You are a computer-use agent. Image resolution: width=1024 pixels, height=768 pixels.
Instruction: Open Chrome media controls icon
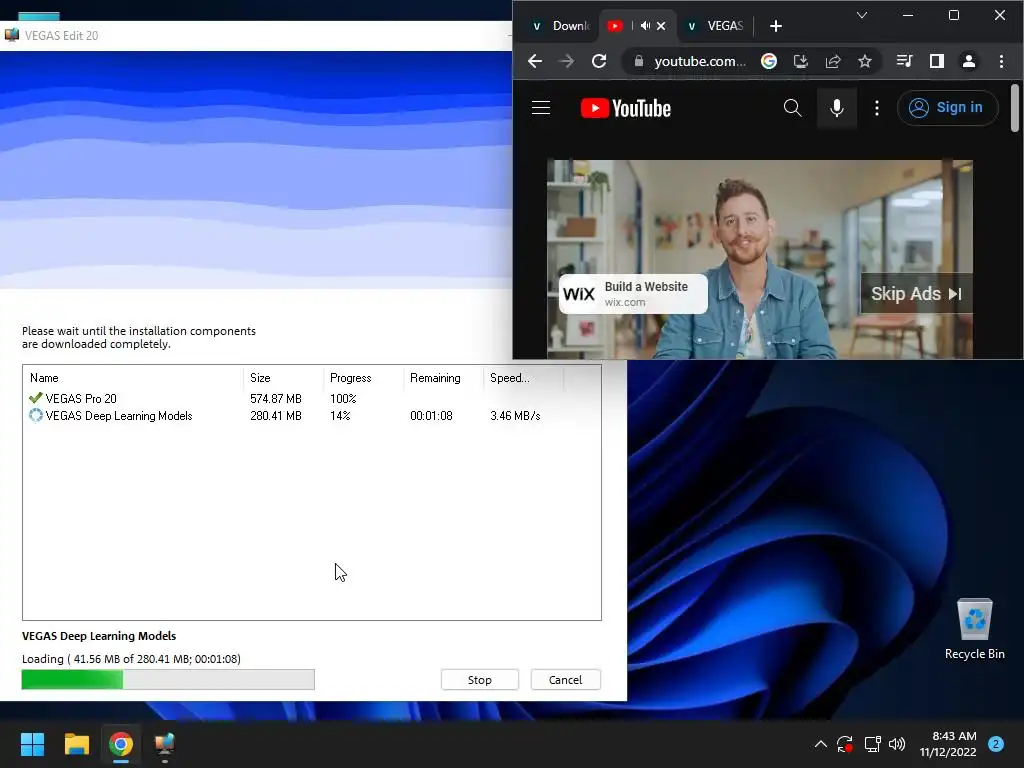[x=904, y=61]
